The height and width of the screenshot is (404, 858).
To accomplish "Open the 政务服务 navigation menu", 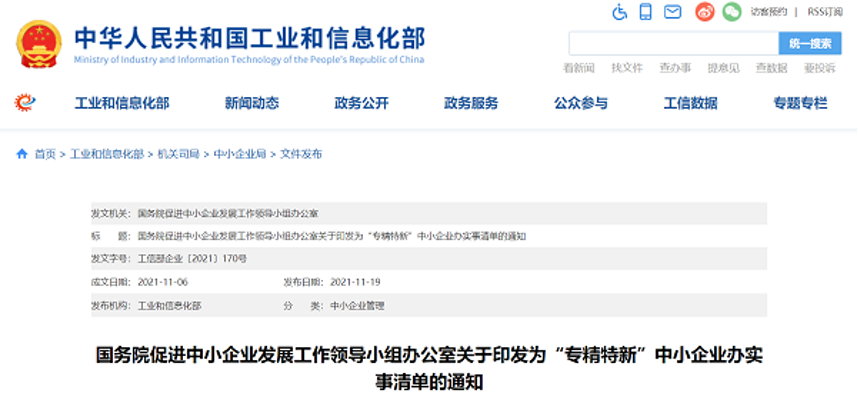I will coord(471,103).
